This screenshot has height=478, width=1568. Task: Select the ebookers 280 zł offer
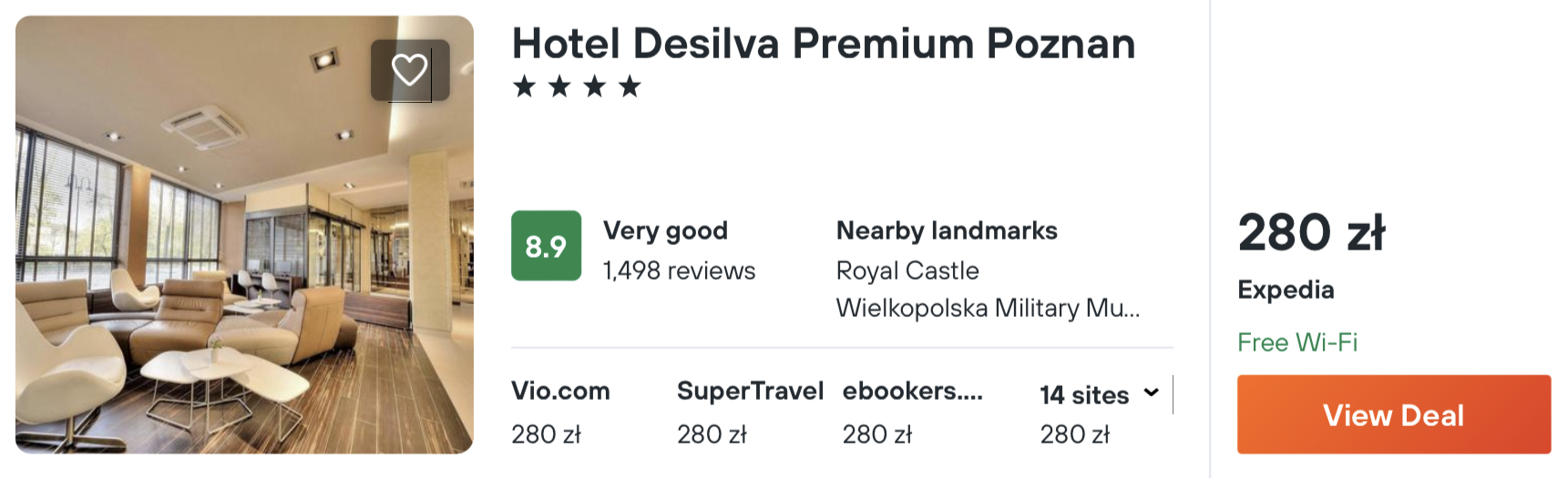(912, 412)
